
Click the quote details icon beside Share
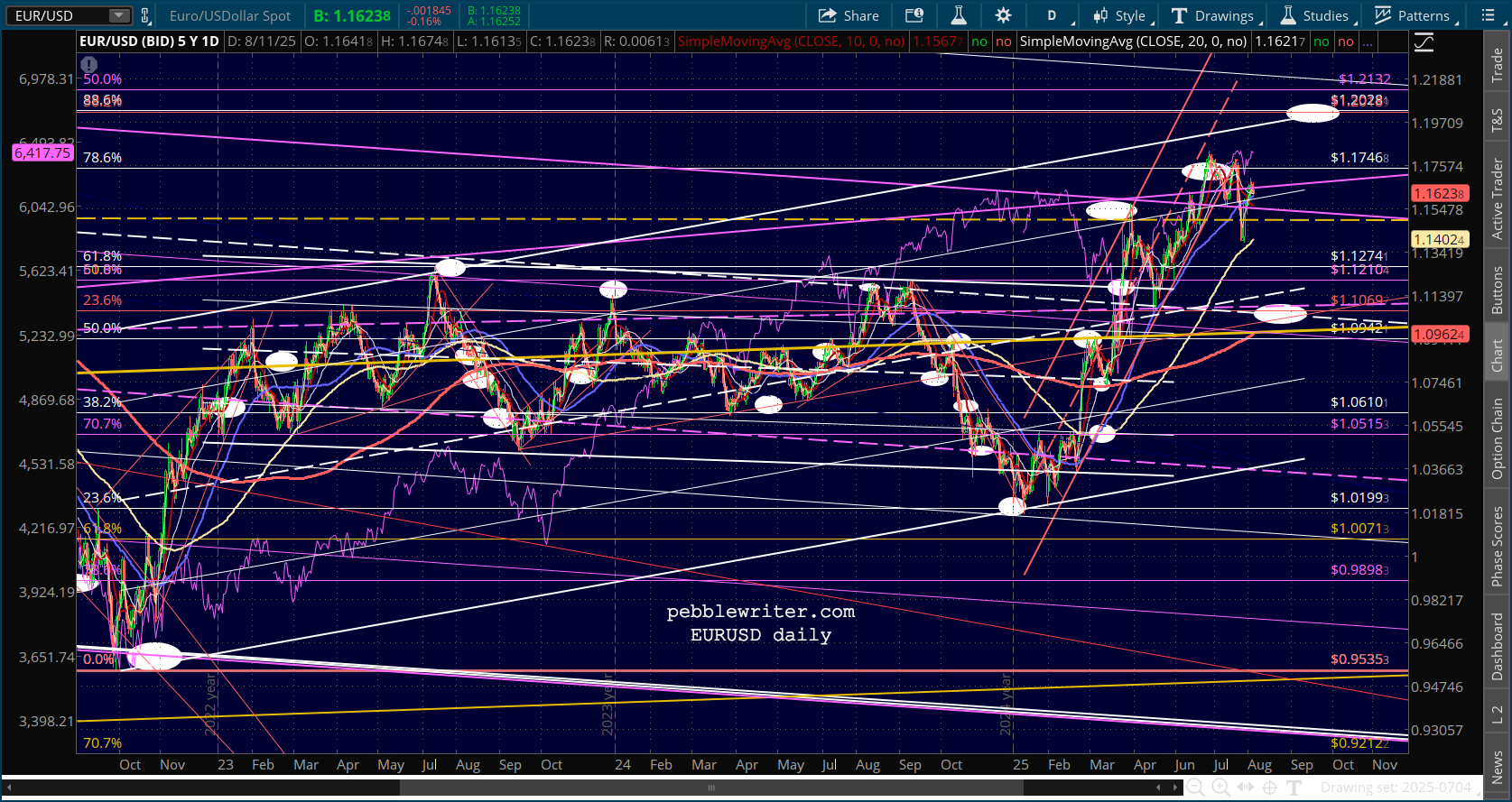pos(914,15)
